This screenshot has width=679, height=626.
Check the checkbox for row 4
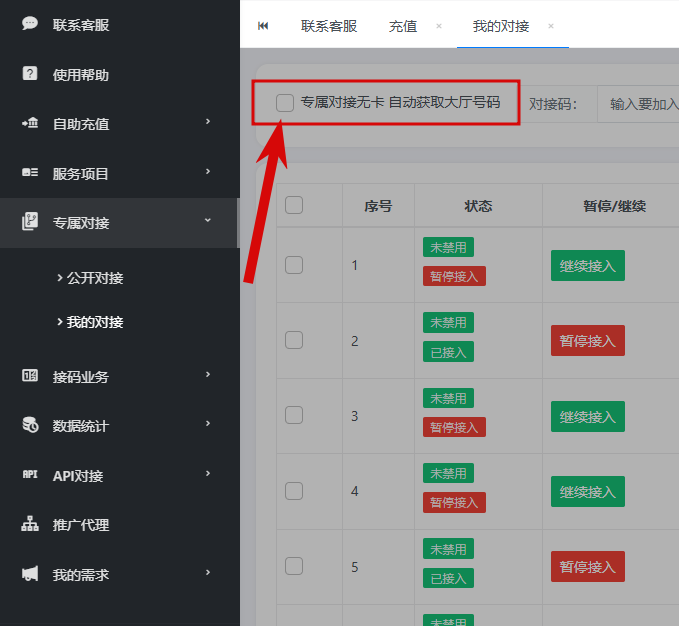[294, 491]
